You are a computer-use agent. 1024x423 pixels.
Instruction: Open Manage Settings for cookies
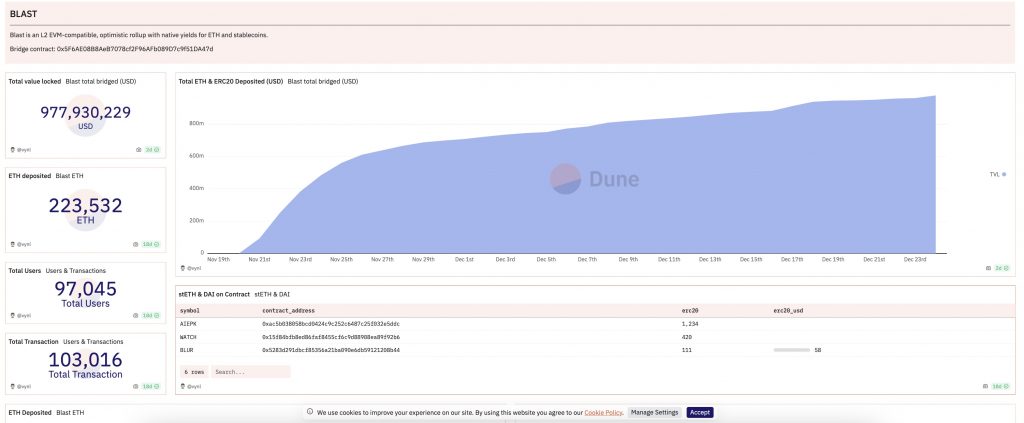tap(654, 413)
